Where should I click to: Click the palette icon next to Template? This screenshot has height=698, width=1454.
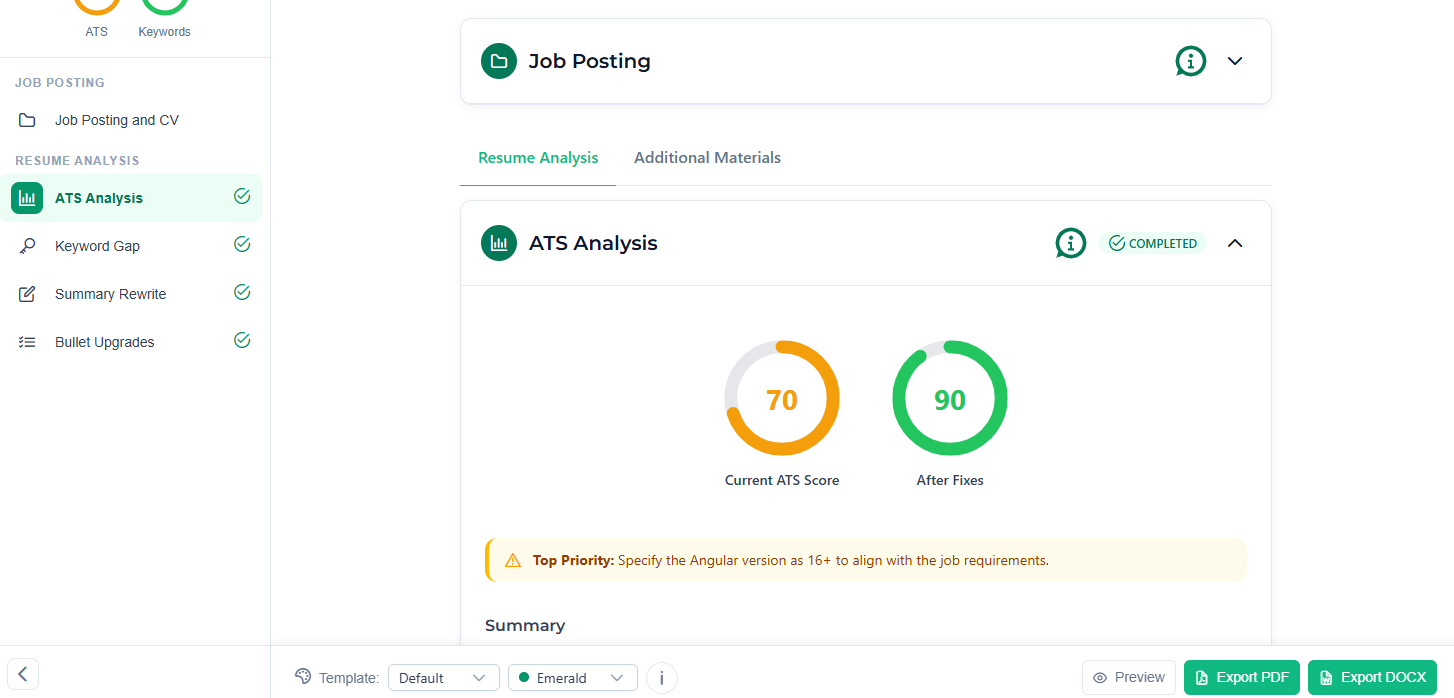tap(303, 677)
